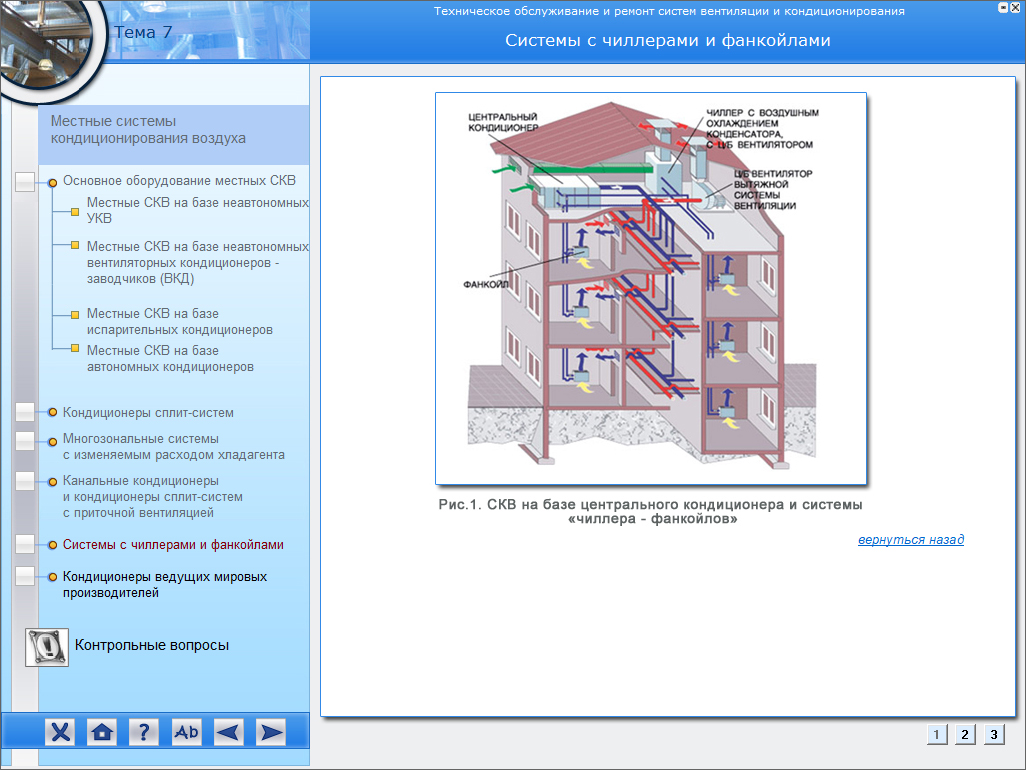Toggle the box beside Основное оборудование местных СКВ
The width and height of the screenshot is (1026, 770).
point(26,182)
